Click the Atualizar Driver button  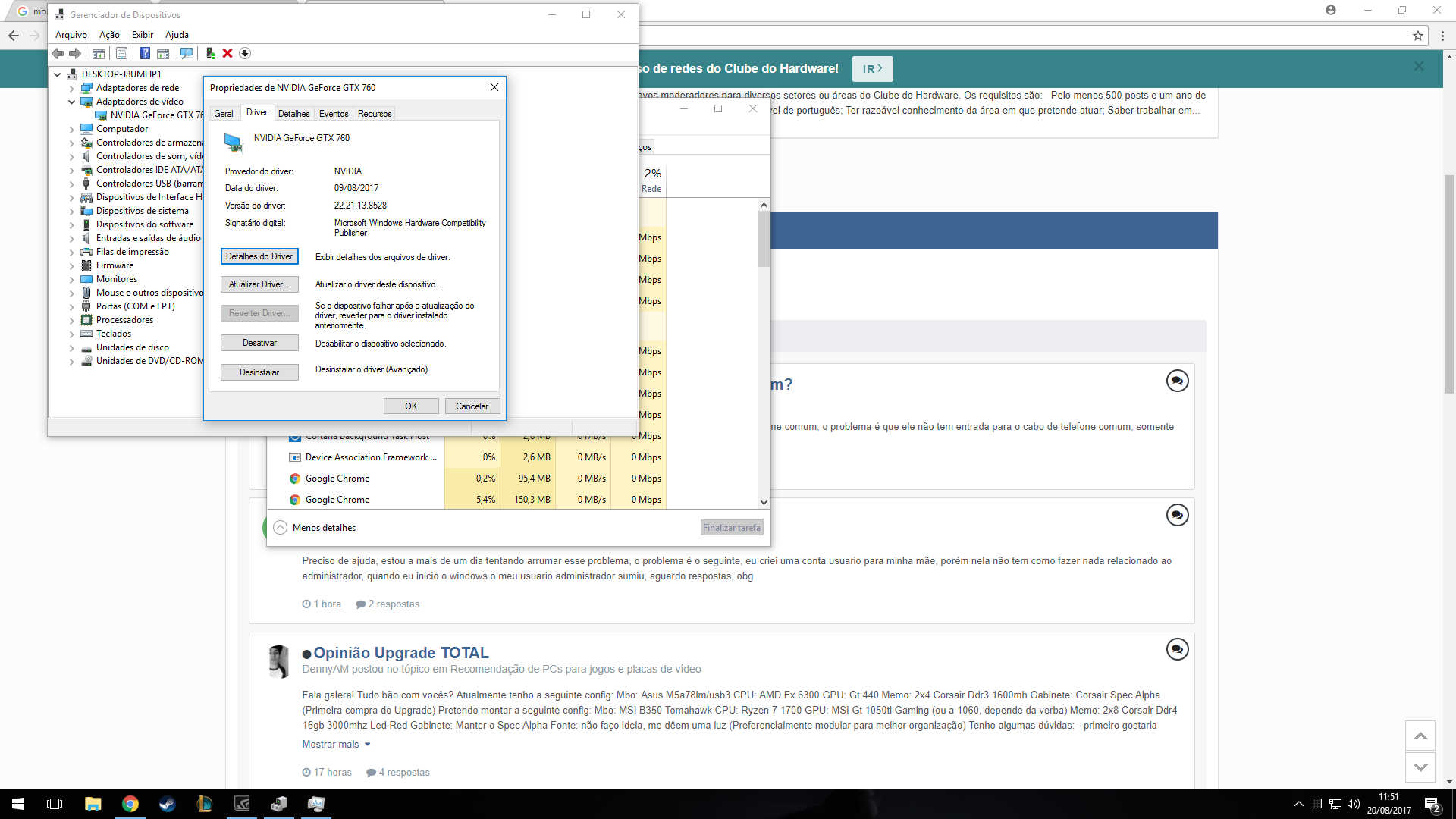[x=259, y=284]
